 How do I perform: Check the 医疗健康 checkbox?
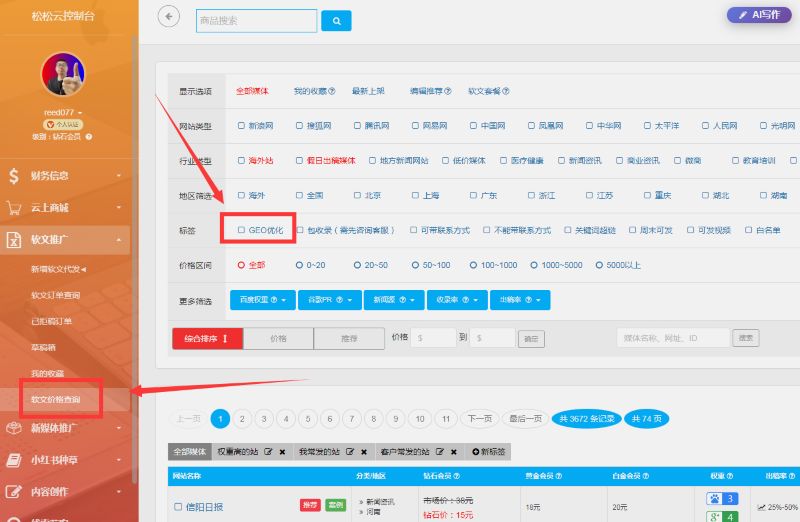point(503,160)
